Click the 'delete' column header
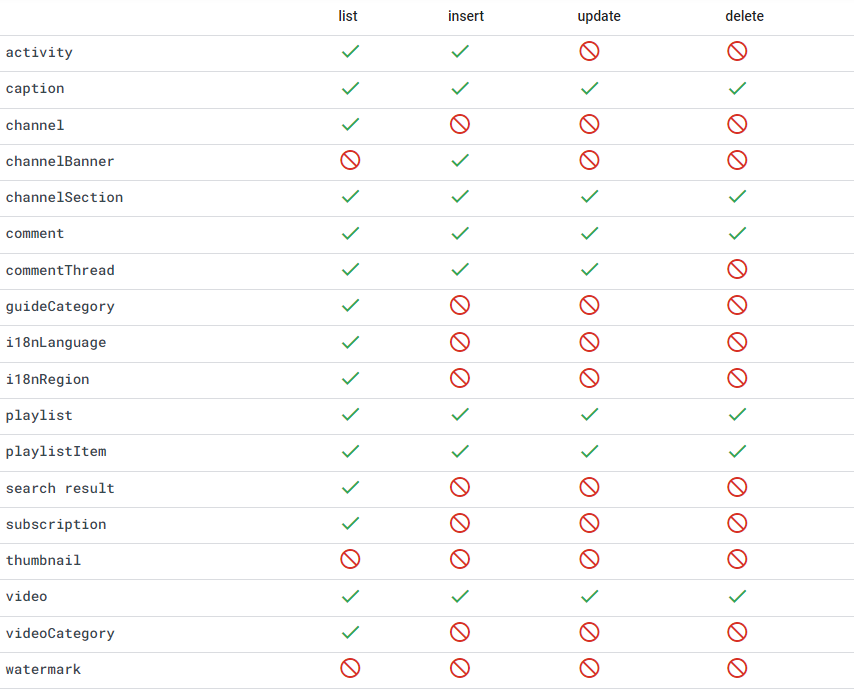The image size is (854, 696). [x=745, y=16]
